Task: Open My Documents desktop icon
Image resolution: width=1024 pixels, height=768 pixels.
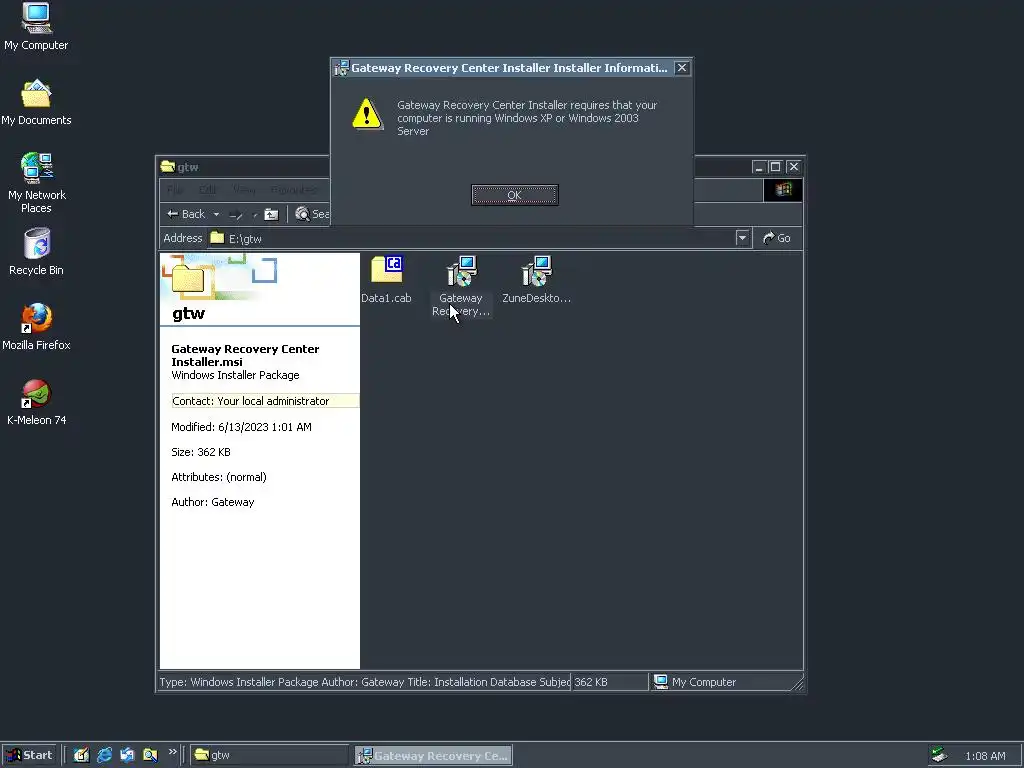Action: point(36,103)
